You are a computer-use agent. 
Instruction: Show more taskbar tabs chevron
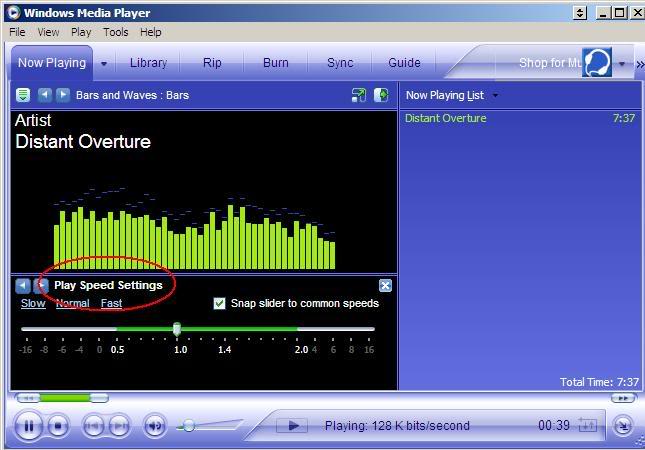pos(640,65)
